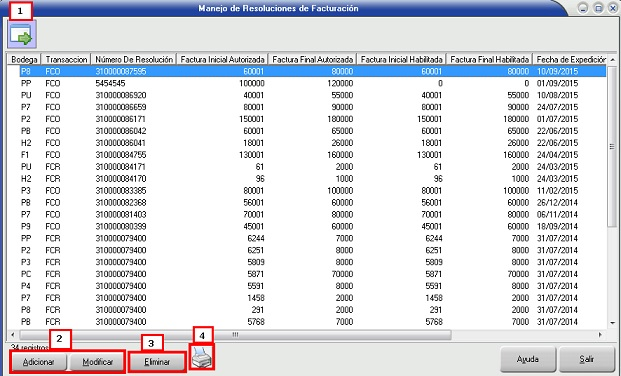The width and height of the screenshot is (621, 376).
Task: Click Bodega cell P9
Action: (x=26, y=226)
